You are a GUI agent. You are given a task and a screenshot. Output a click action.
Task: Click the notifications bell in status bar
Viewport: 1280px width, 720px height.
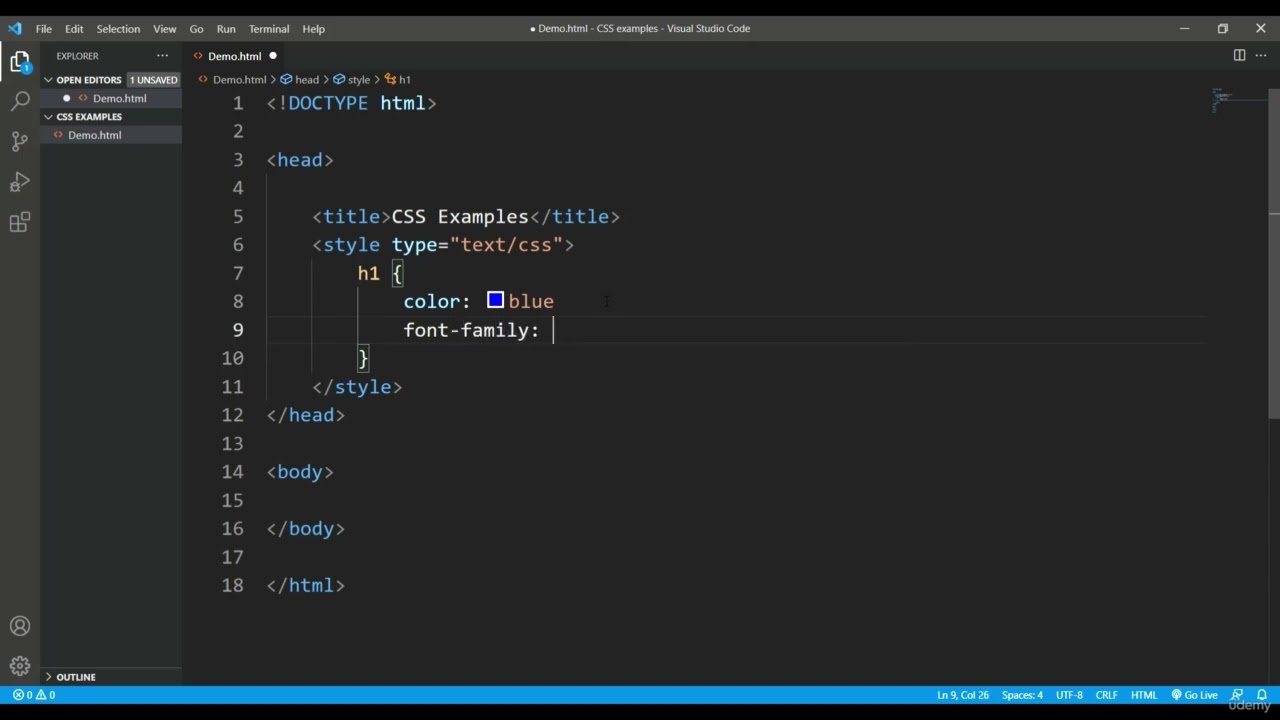1262,695
